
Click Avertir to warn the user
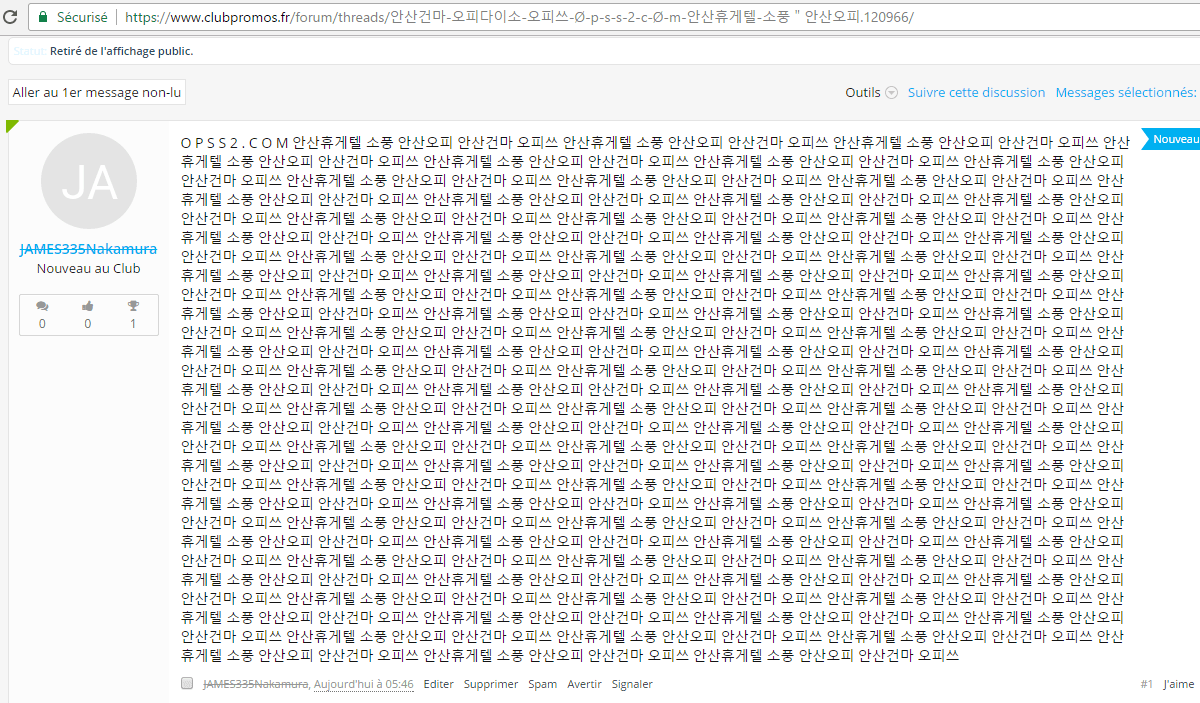tap(584, 684)
